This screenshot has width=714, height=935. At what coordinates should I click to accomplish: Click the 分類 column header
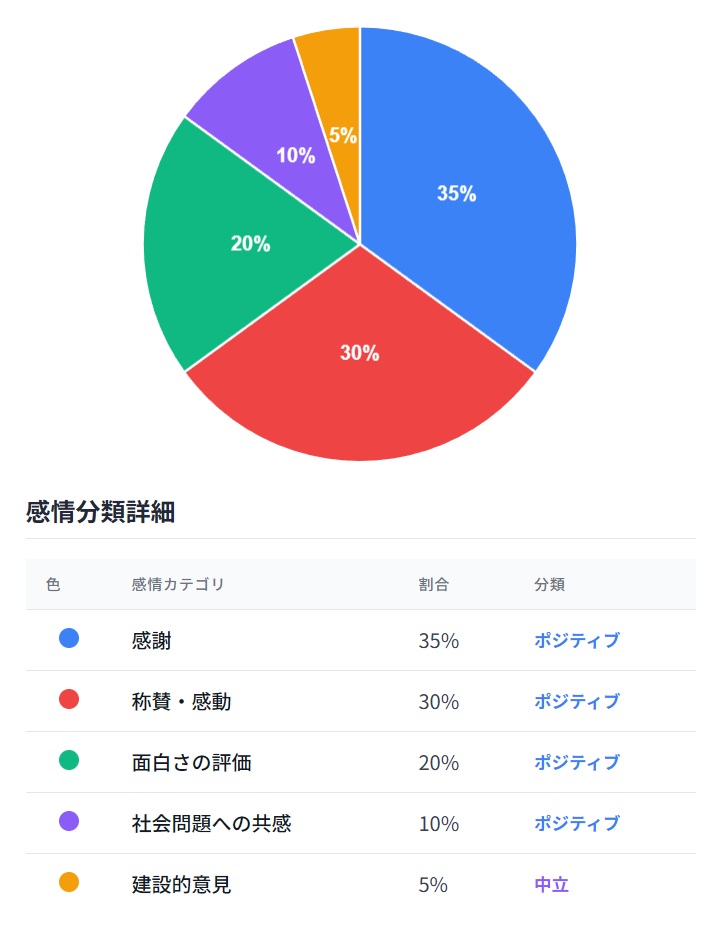click(x=549, y=584)
